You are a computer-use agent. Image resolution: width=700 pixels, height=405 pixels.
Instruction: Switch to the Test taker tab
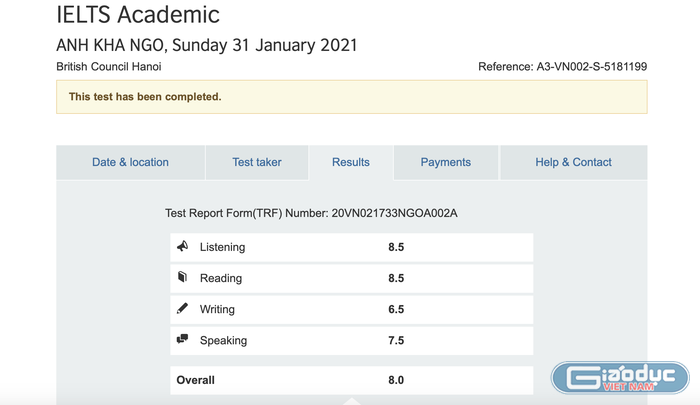257,162
